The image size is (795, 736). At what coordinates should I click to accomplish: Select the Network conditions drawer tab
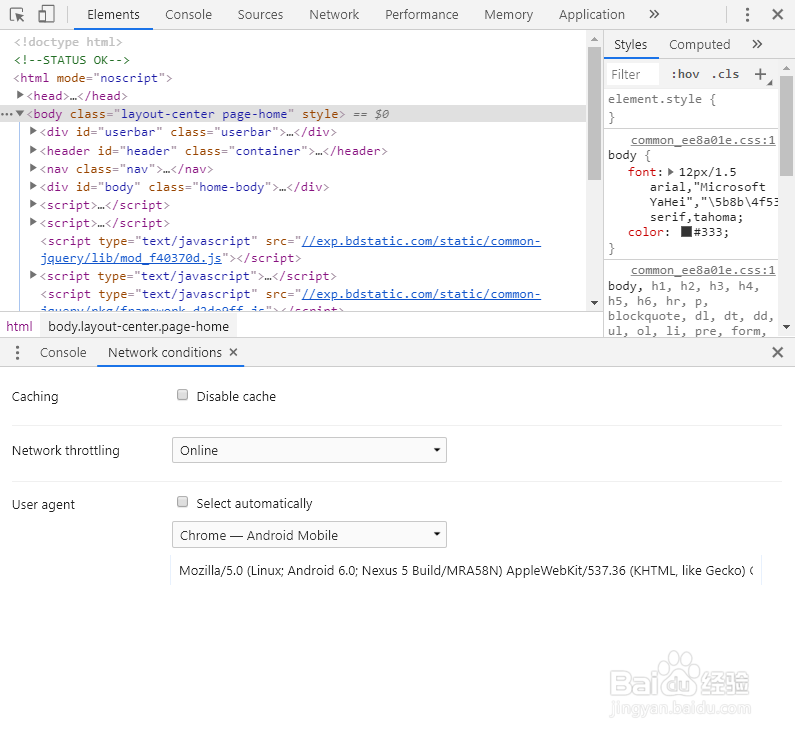pos(164,352)
